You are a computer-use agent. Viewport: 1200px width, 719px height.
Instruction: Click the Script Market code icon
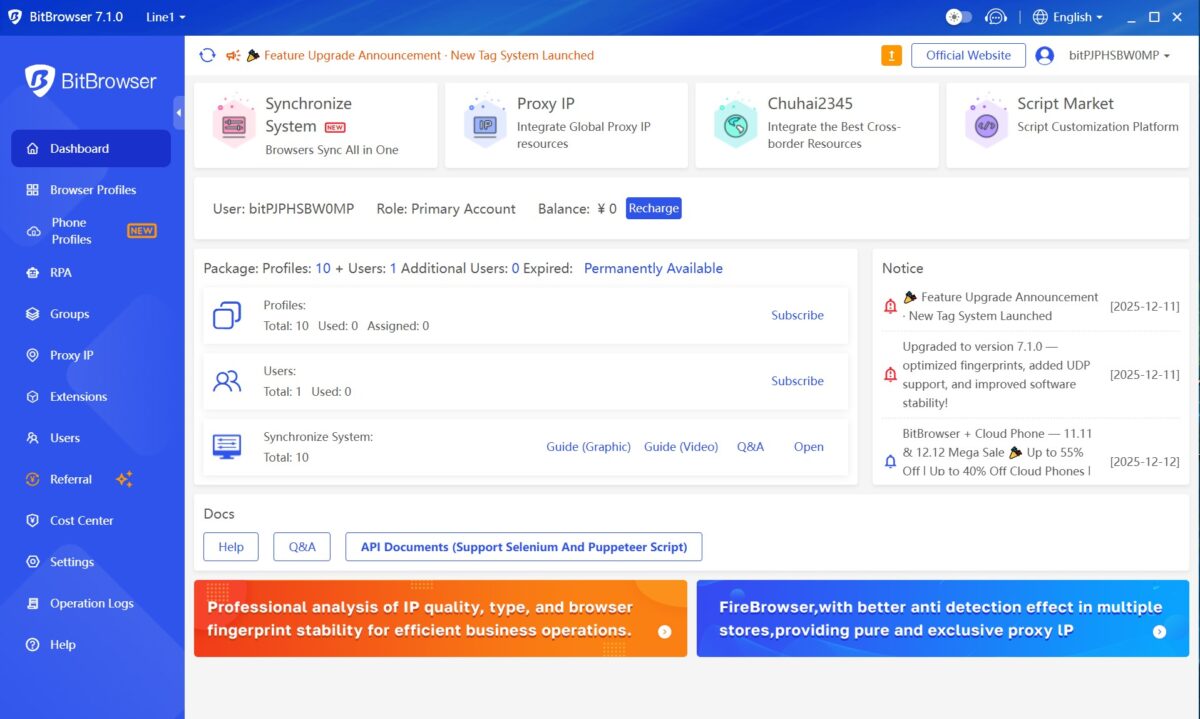pyautogui.click(x=986, y=125)
